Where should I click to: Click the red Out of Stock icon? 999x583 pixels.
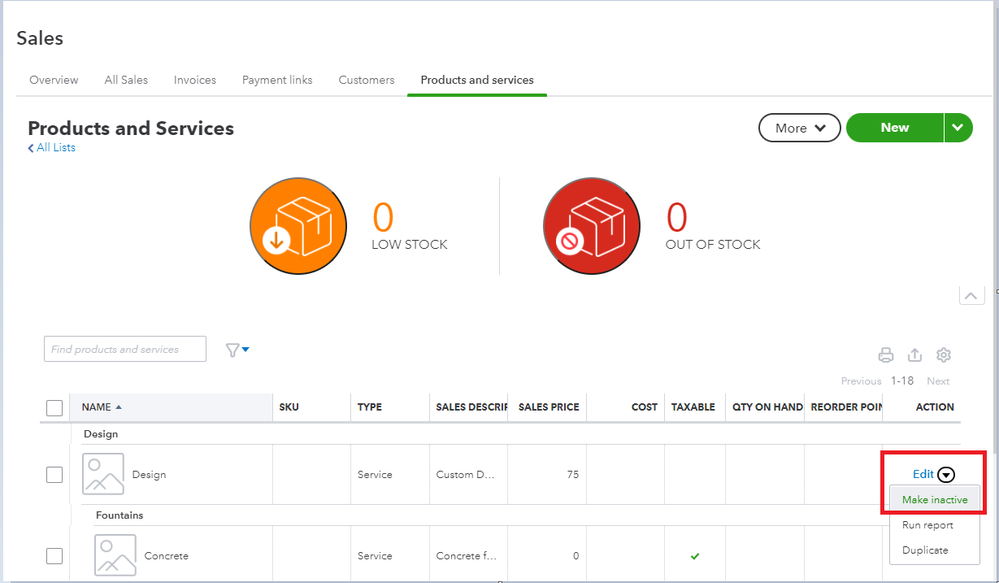pyautogui.click(x=591, y=226)
